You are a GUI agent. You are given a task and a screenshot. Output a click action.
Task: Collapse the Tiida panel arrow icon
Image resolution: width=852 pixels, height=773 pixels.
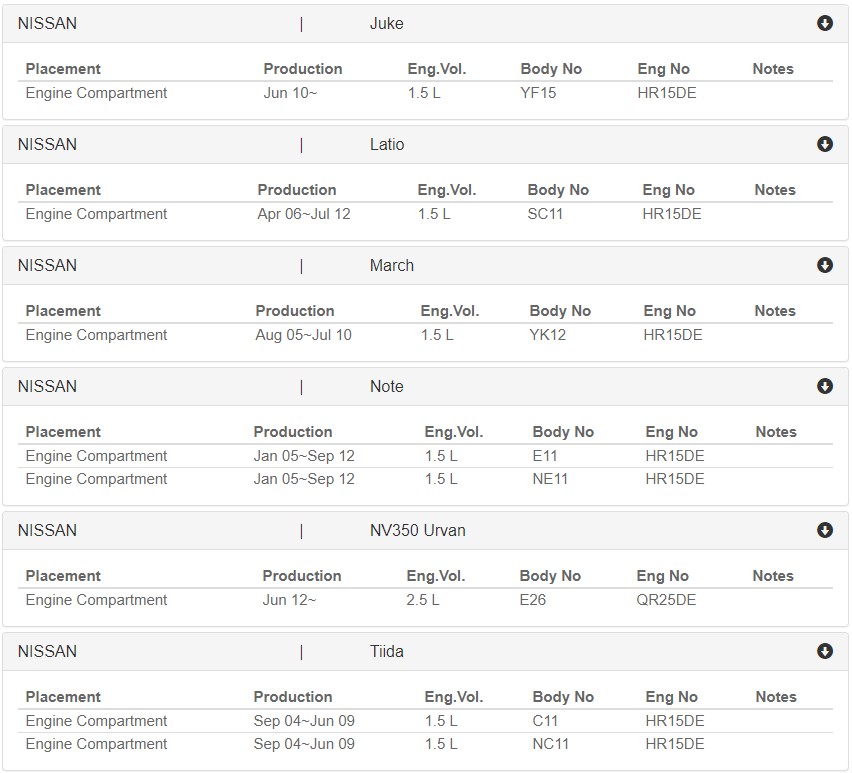pyautogui.click(x=824, y=651)
